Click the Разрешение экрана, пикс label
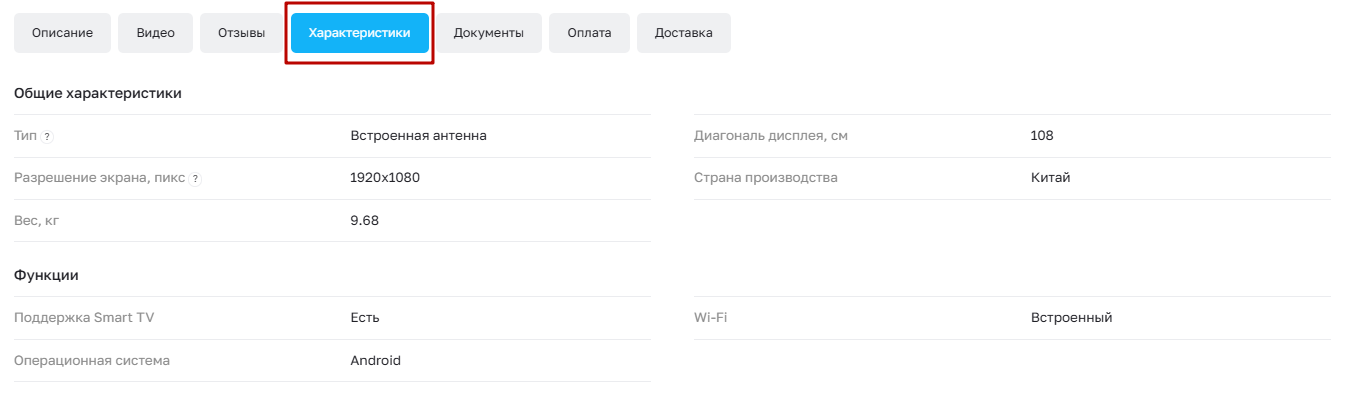This screenshot has height=396, width=1355. pyautogui.click(x=100, y=177)
